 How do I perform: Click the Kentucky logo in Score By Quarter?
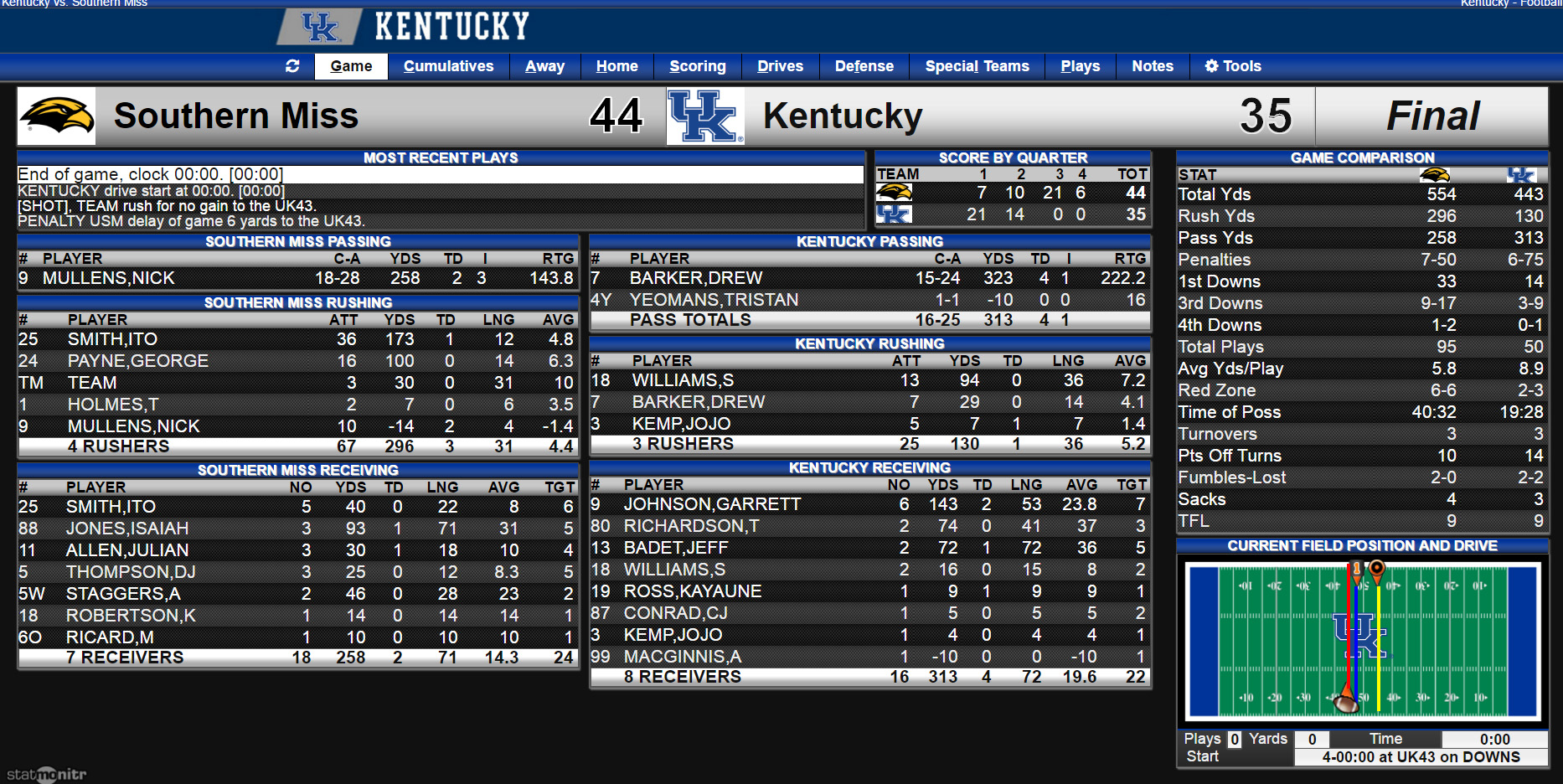point(894,214)
